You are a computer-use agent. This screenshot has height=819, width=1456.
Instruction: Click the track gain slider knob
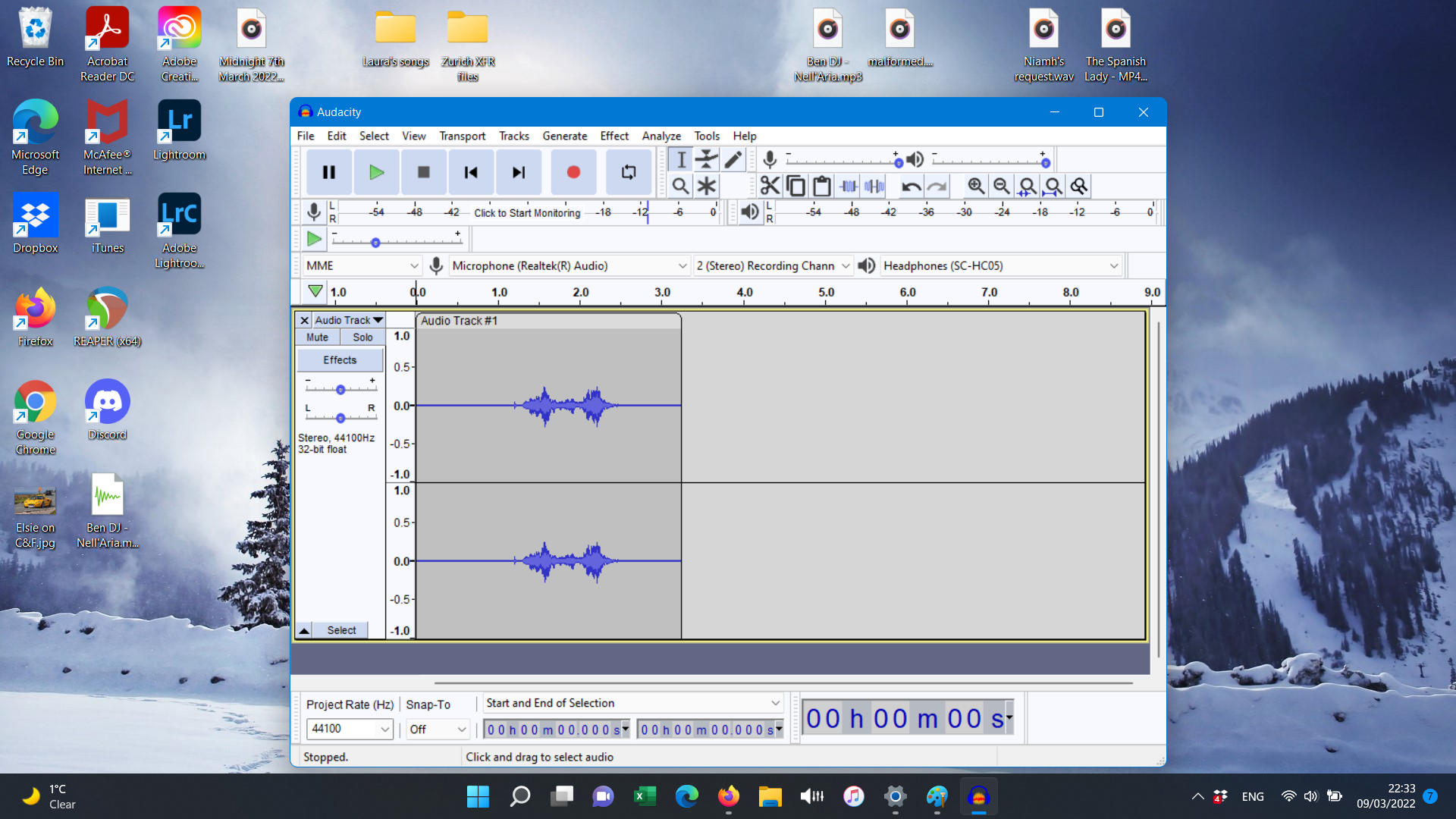340,390
